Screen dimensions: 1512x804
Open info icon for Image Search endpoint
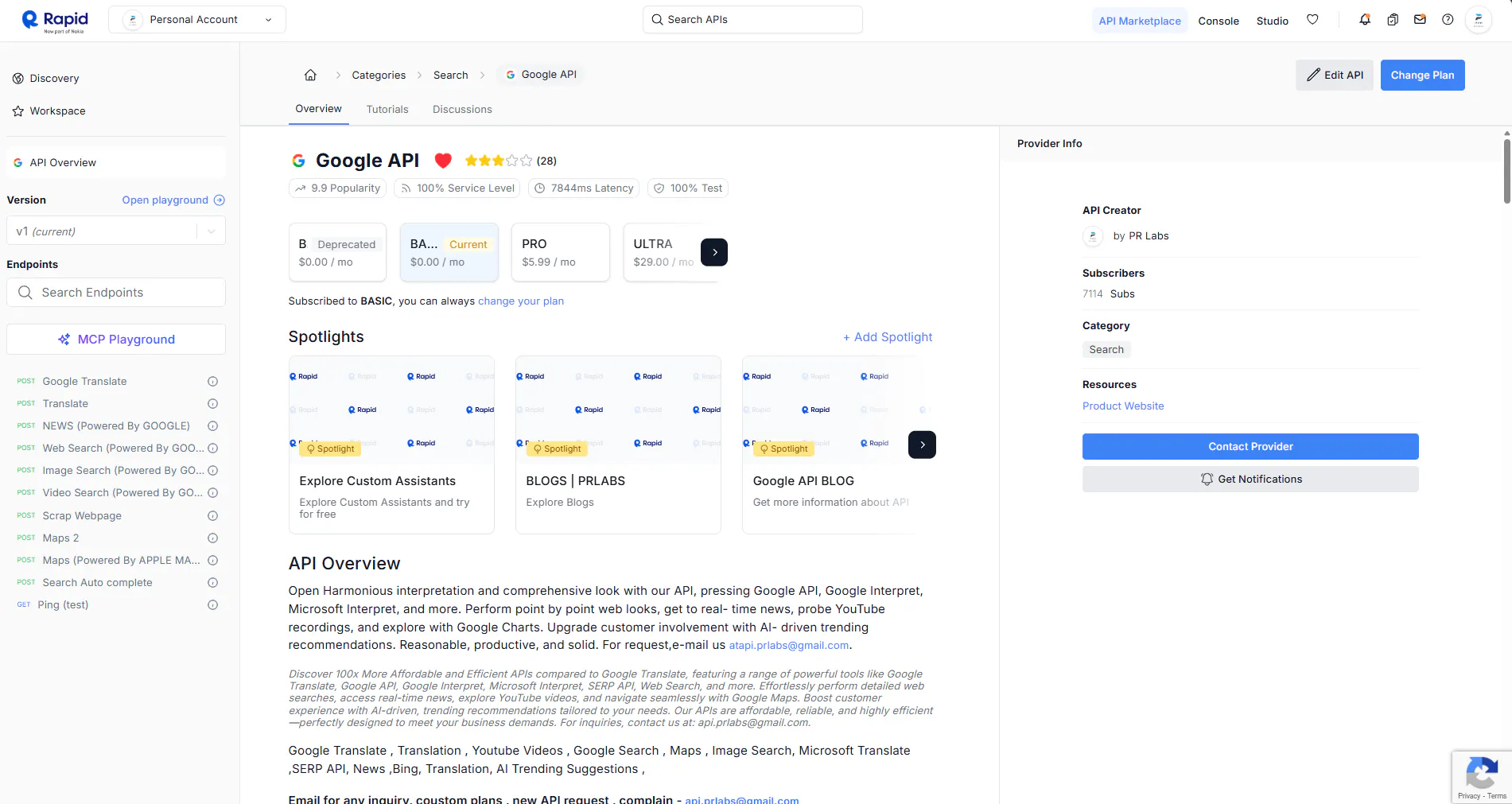click(212, 471)
